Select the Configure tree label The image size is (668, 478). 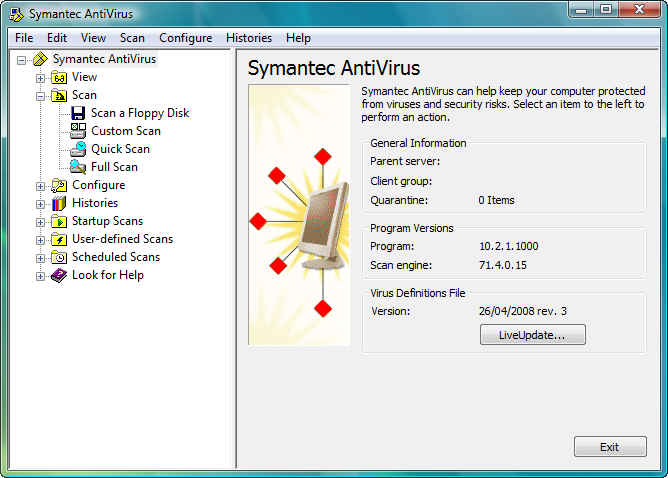point(98,185)
